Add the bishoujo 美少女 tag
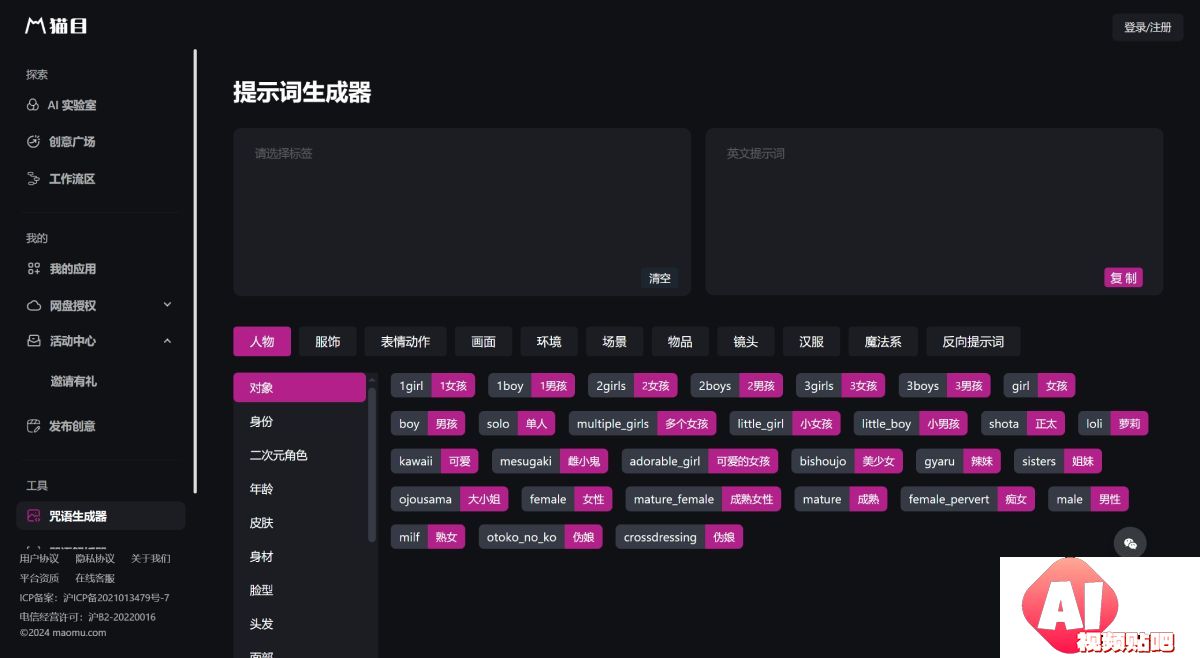This screenshot has height=658, width=1200. pos(847,461)
